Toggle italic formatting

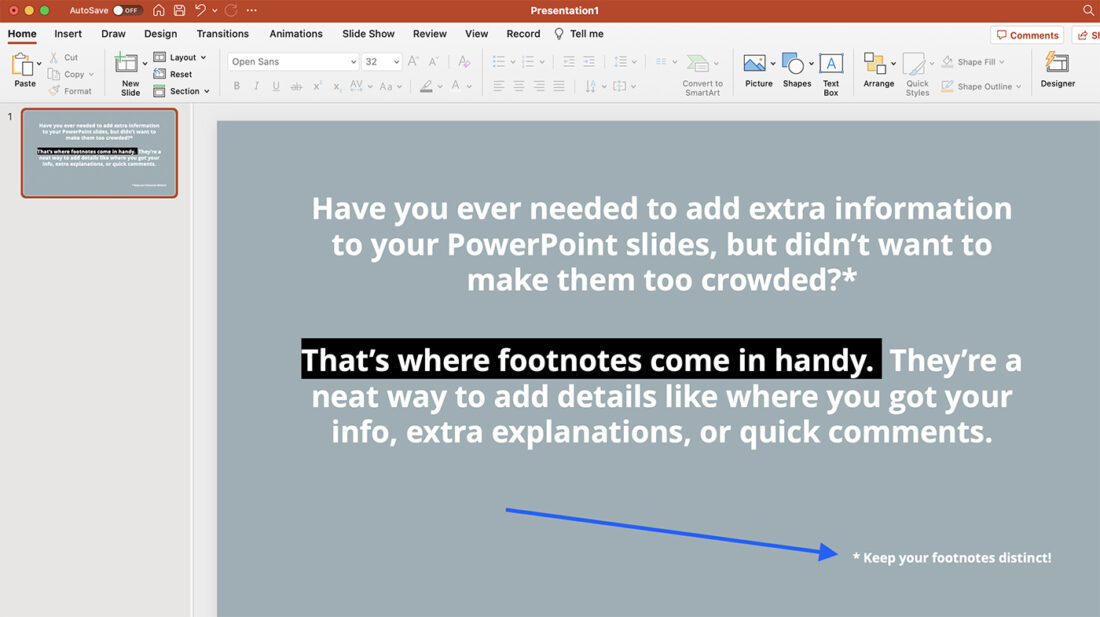point(256,86)
